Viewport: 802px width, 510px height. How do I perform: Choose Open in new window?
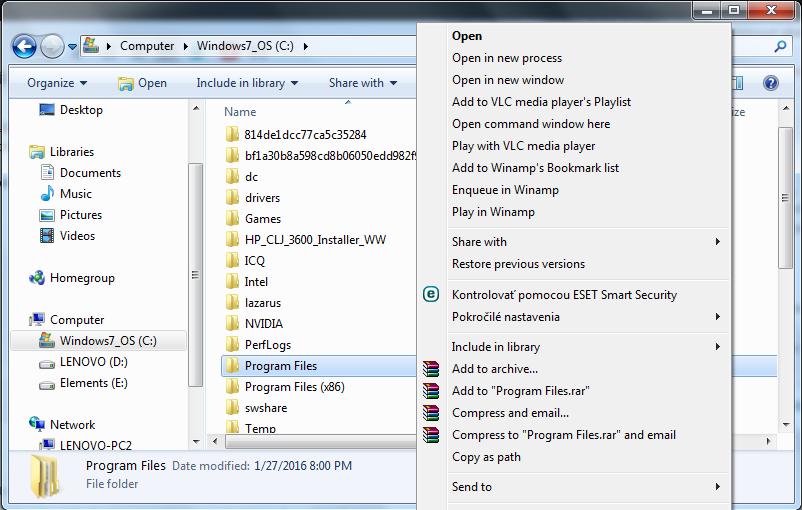(508, 80)
